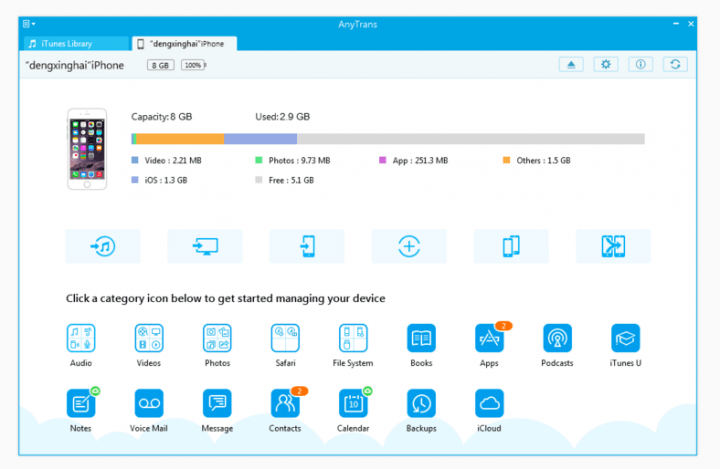Click the "Video : 2.21 MB" legend text
Screen dimensions: 720x469
pos(173,160)
